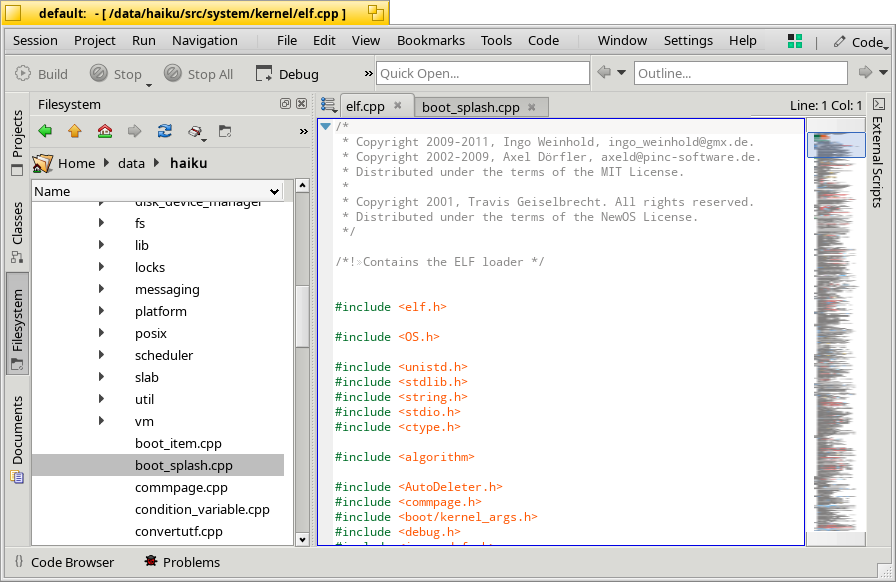Click the data breadcrumb
The width and height of the screenshot is (896, 582).
tap(131, 163)
